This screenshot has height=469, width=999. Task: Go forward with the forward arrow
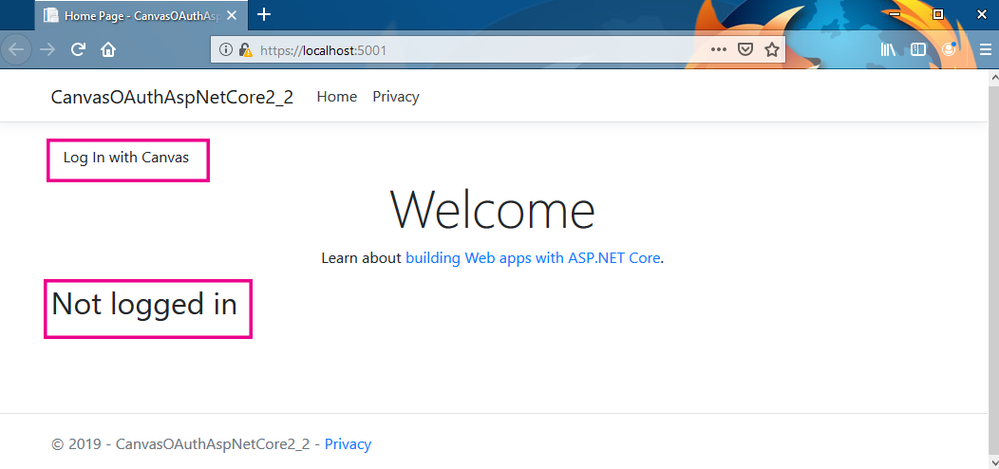pos(48,50)
